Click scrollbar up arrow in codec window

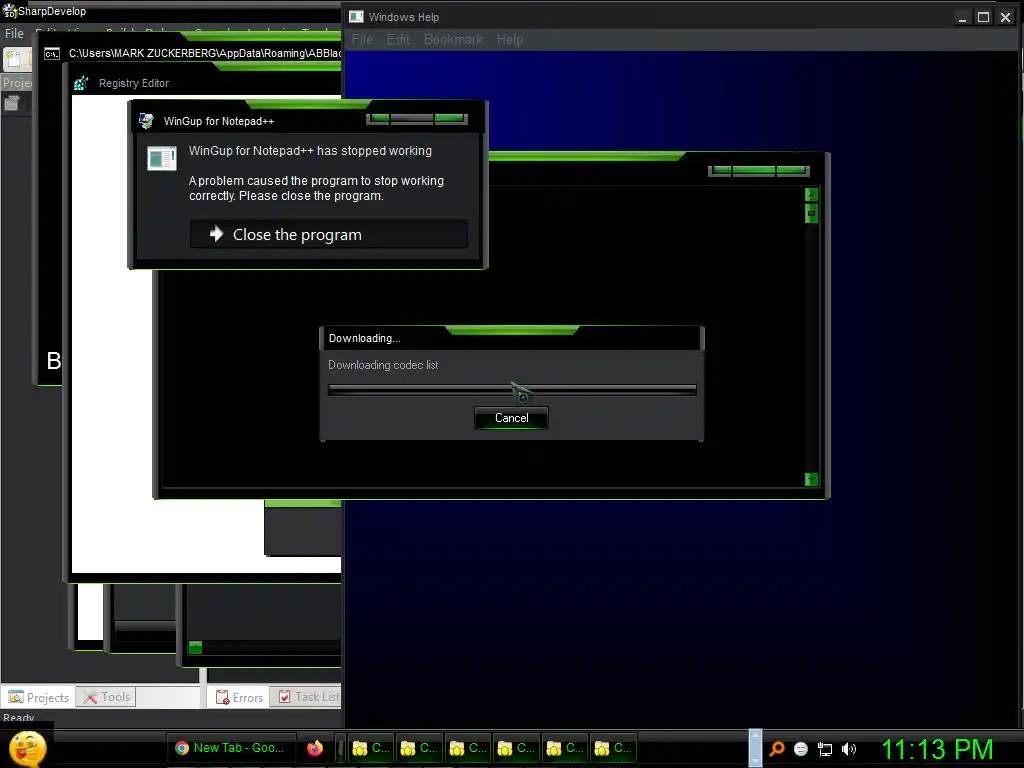pos(811,194)
